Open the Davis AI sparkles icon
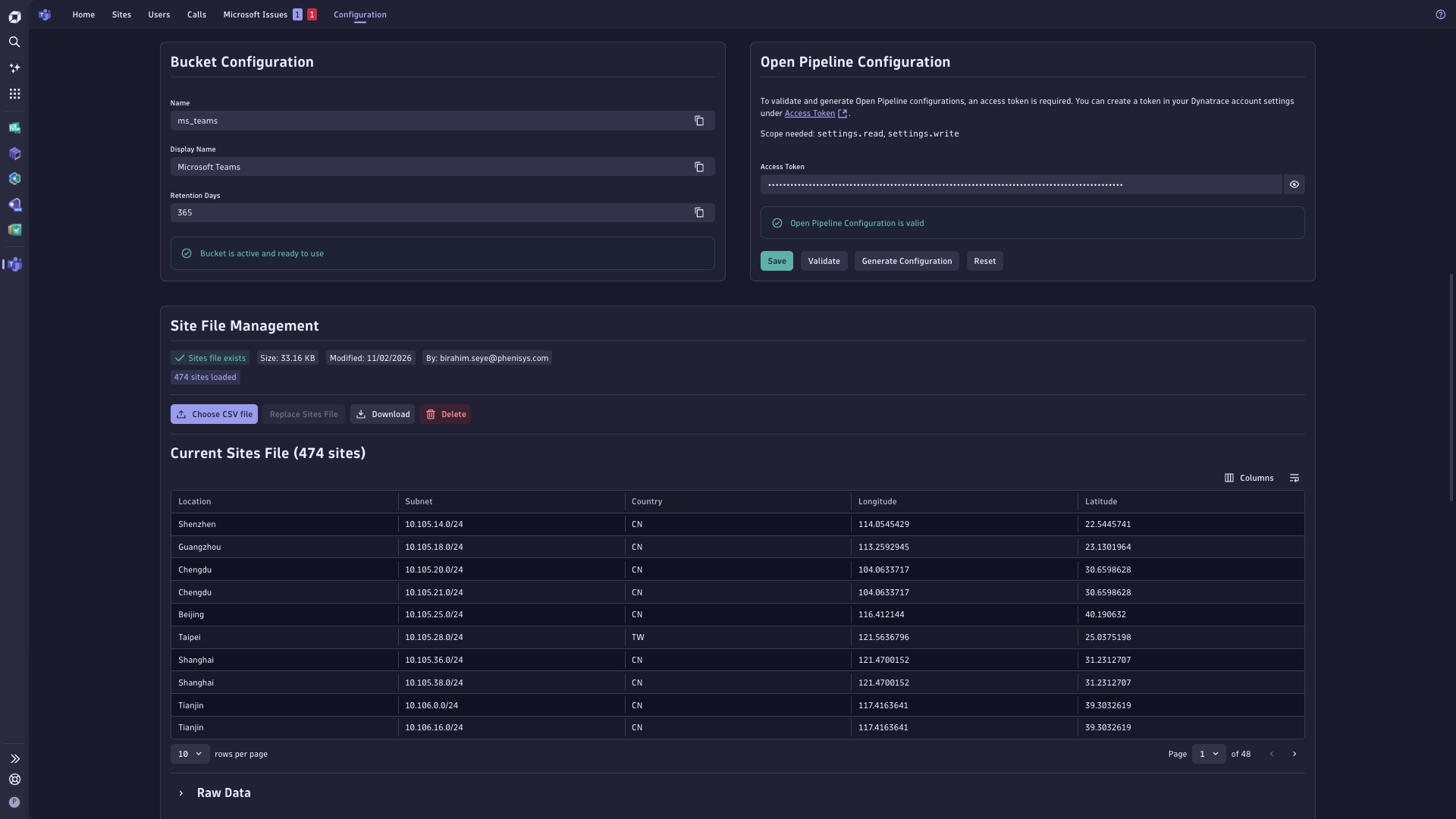1456x819 pixels. coord(14,68)
